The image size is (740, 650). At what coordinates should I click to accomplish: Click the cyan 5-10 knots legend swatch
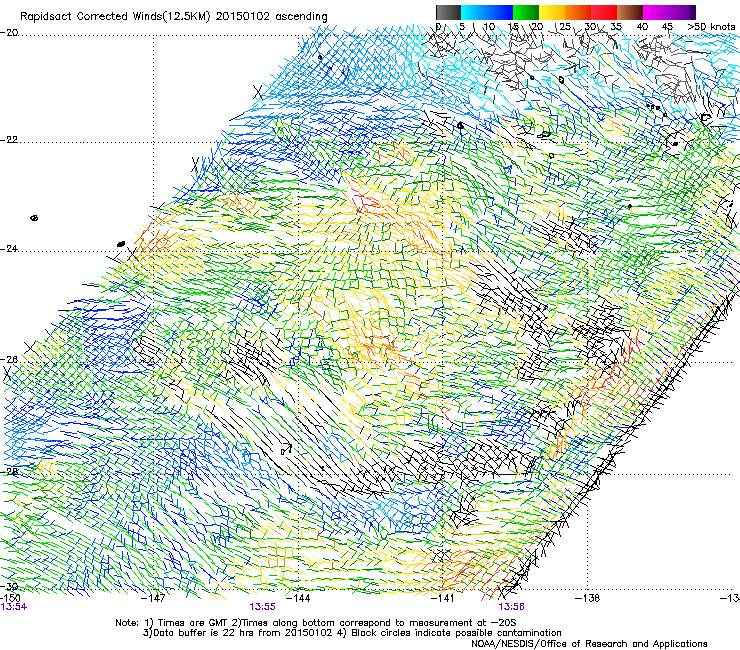click(474, 12)
